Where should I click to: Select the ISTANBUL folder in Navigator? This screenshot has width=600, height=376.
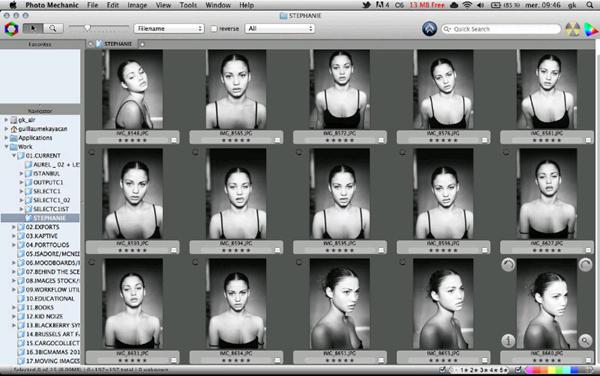pyautogui.click(x=46, y=173)
